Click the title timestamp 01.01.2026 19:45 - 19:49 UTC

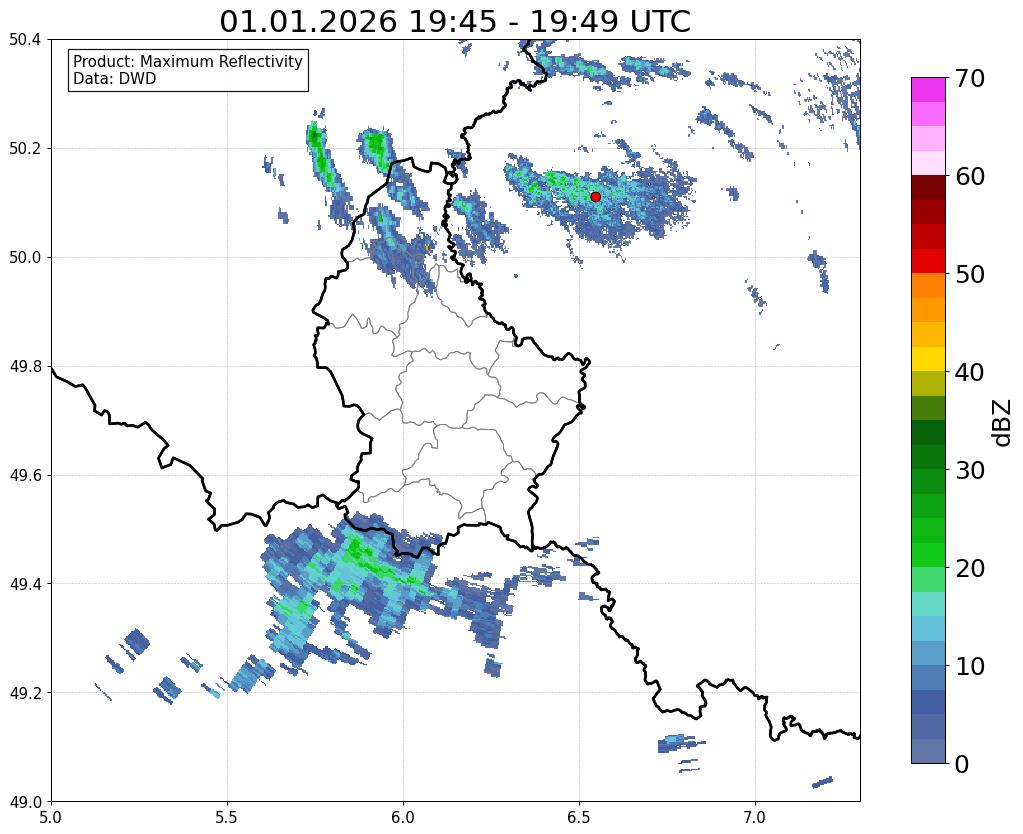[x=455, y=22]
